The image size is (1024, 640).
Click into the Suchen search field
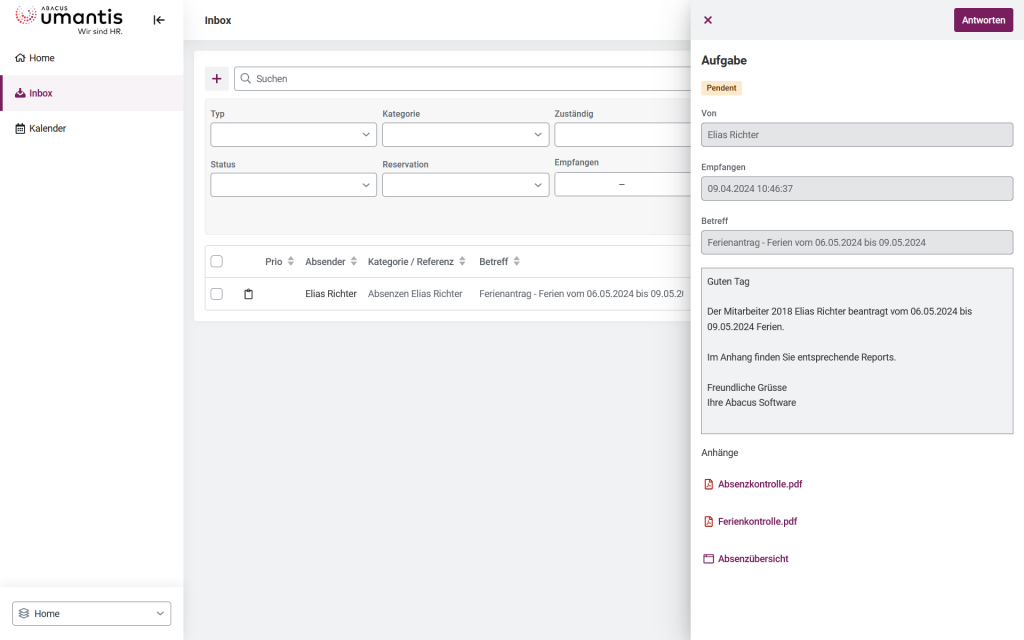click(x=460, y=79)
